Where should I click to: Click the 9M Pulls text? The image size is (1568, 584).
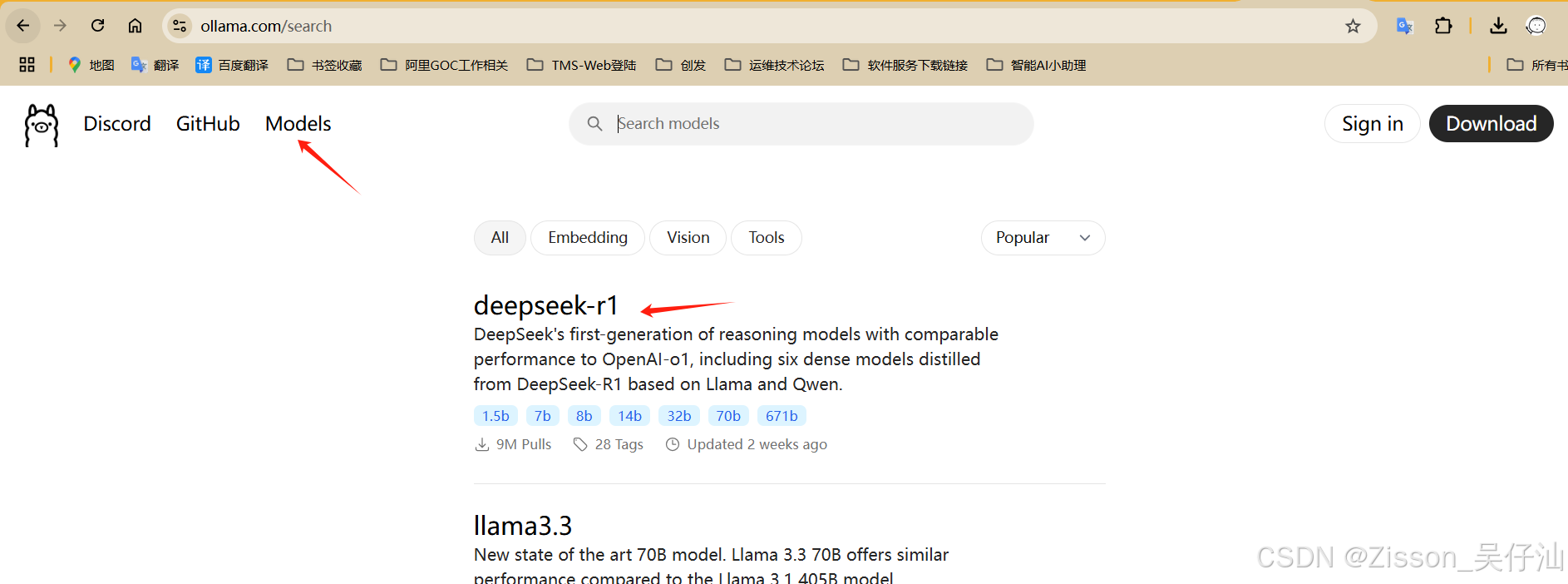(x=524, y=444)
